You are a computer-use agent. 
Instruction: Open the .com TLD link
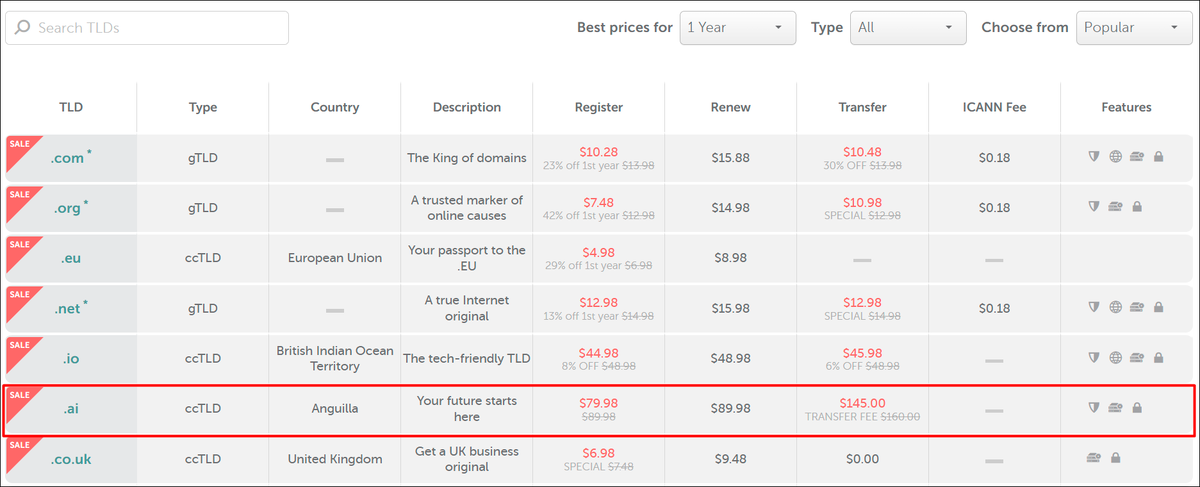point(68,157)
